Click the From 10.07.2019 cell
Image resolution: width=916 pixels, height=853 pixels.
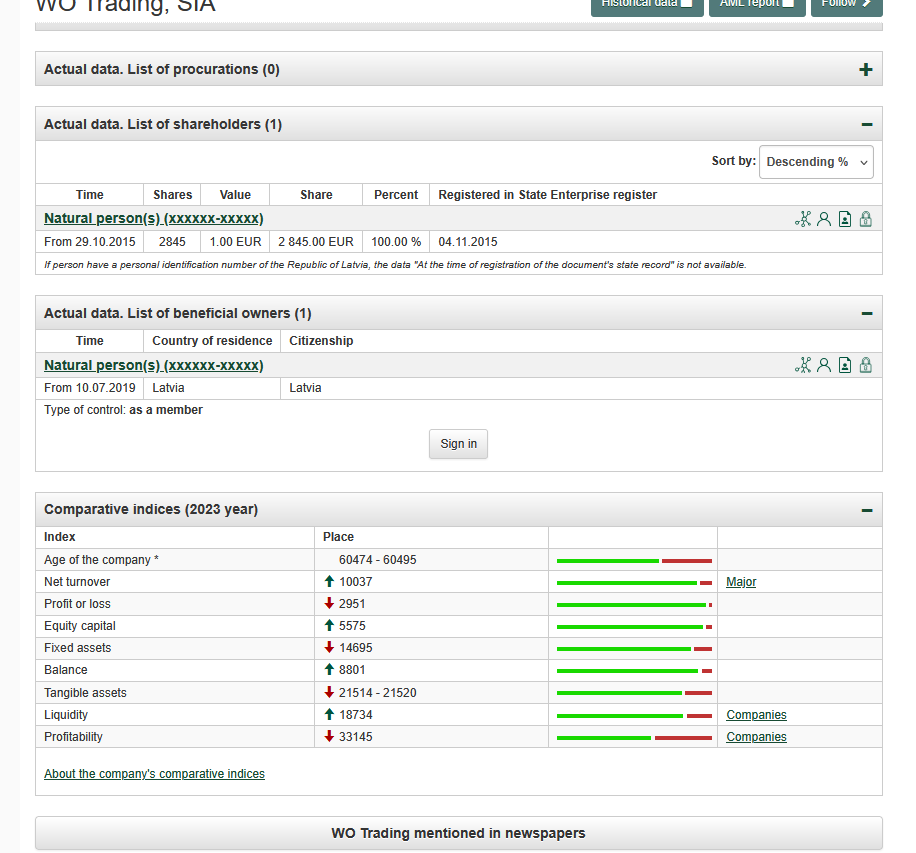(89, 388)
